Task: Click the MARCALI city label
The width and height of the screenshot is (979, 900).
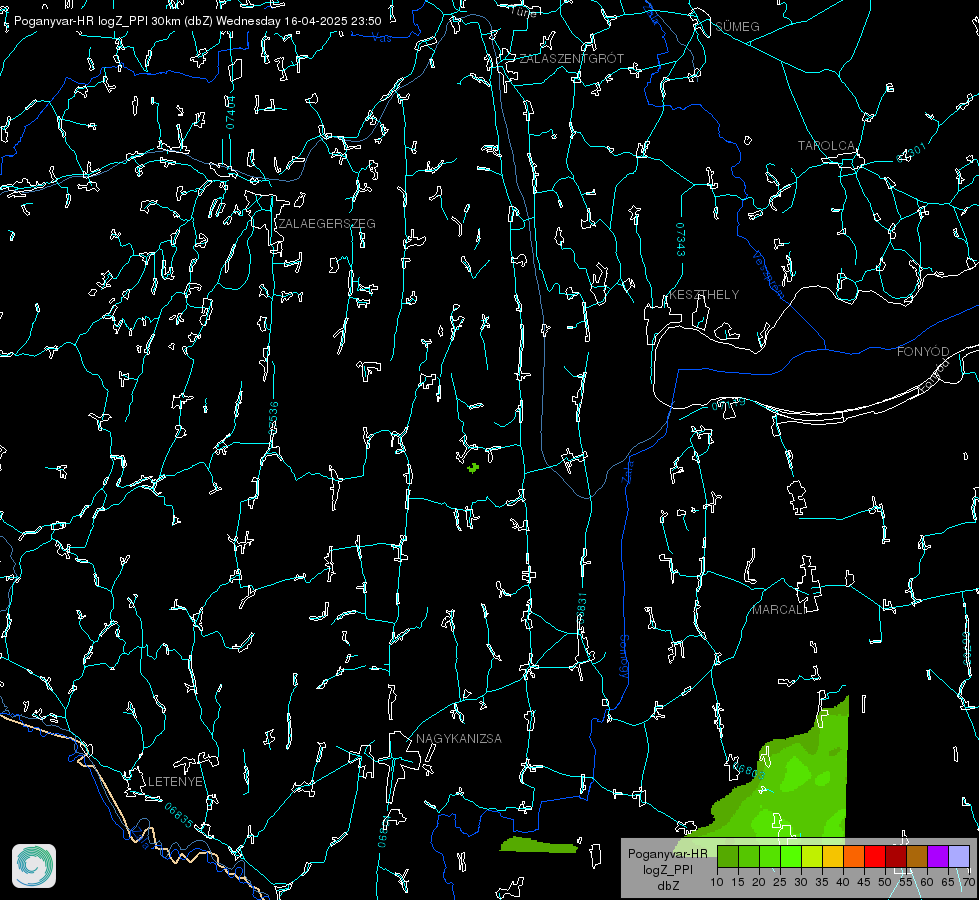Action: (x=779, y=610)
